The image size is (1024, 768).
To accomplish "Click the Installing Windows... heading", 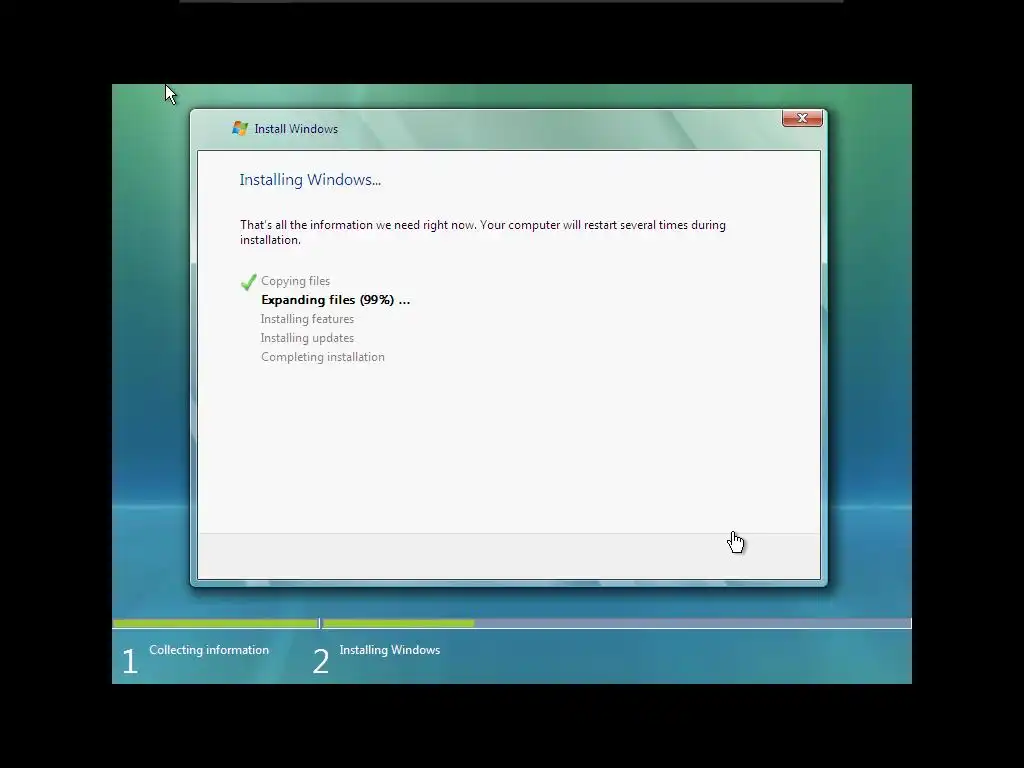I will coord(310,180).
